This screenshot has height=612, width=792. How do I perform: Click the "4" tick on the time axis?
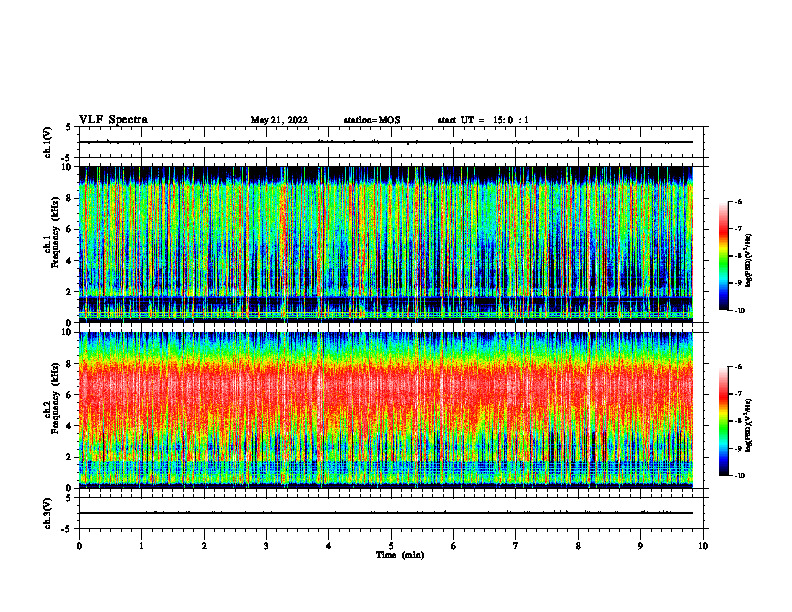point(329,546)
